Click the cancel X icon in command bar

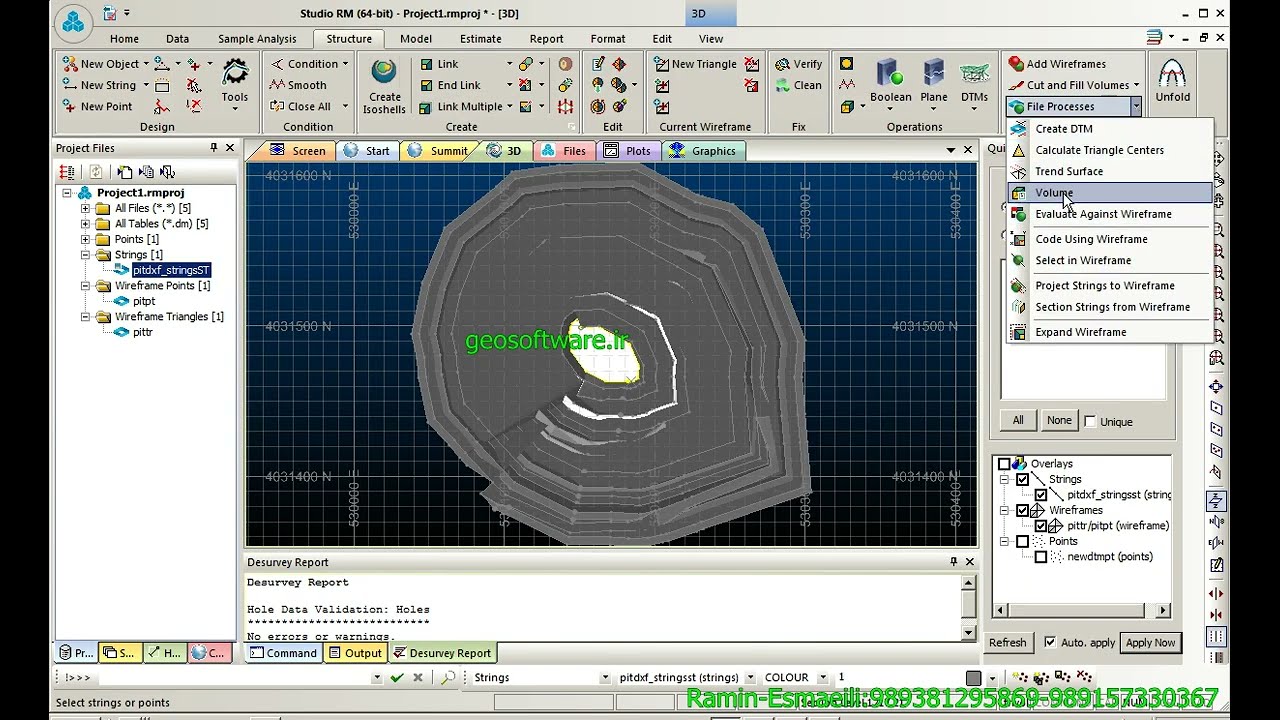click(x=418, y=677)
